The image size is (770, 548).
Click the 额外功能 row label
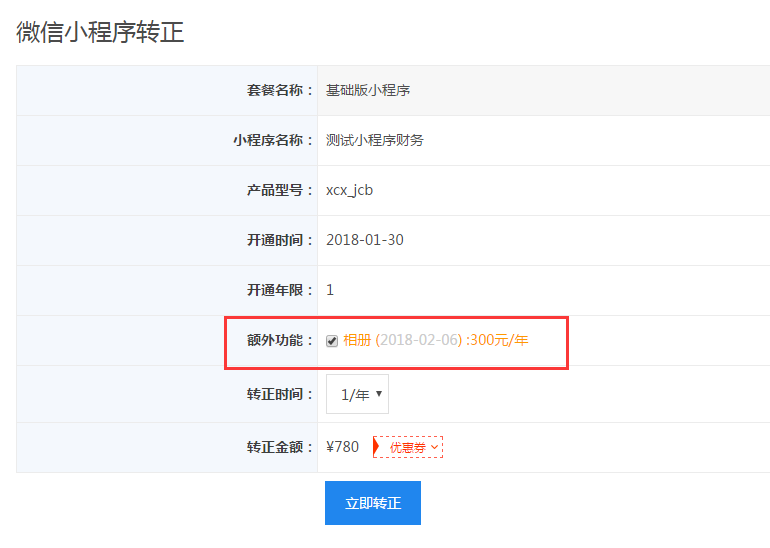click(x=280, y=340)
